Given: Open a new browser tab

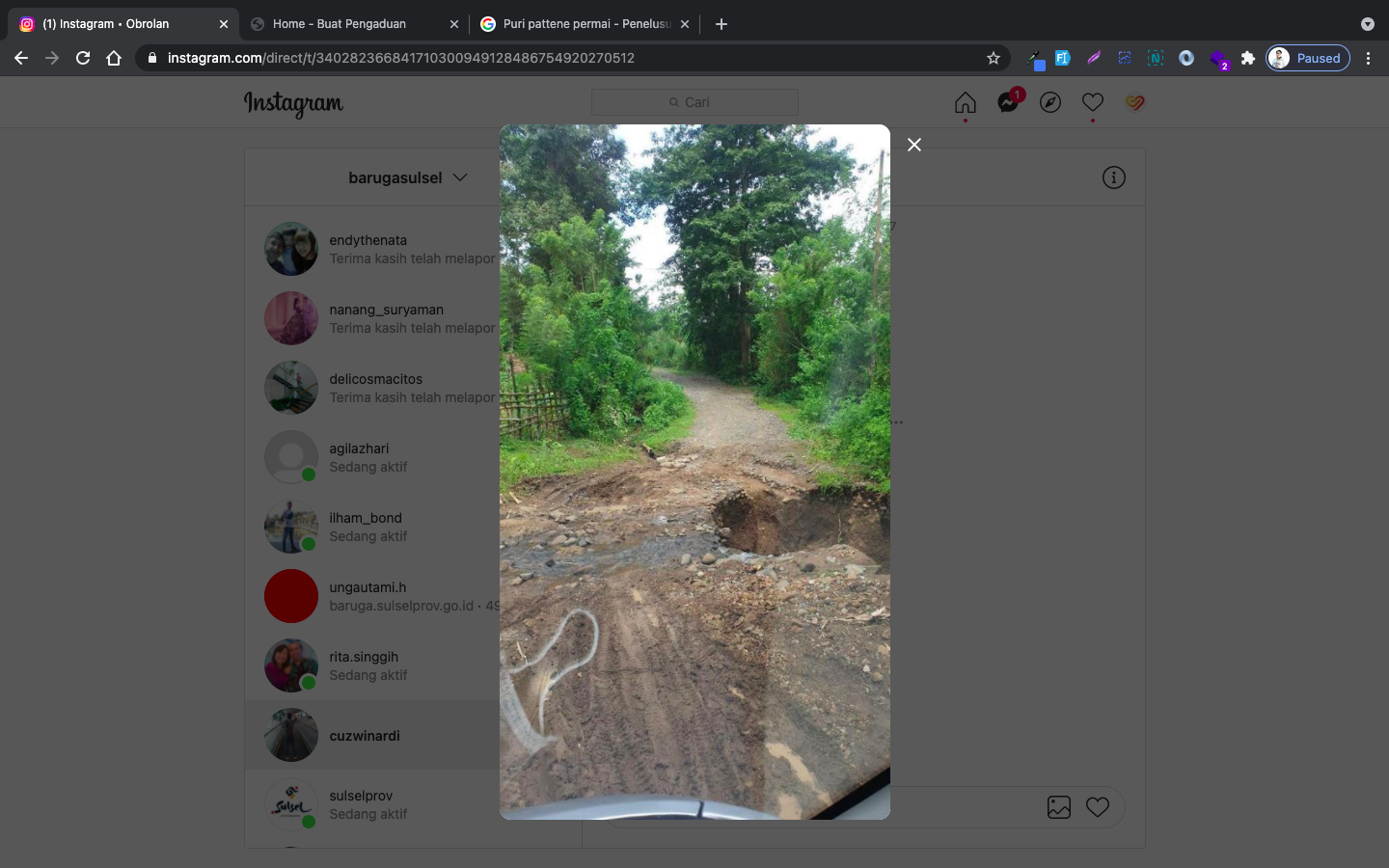Looking at the screenshot, I should click(722, 24).
